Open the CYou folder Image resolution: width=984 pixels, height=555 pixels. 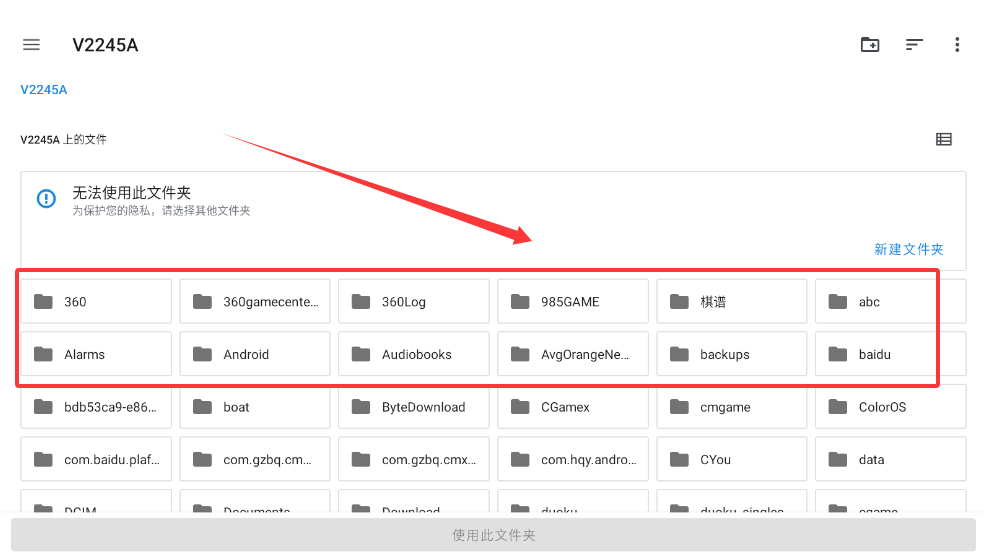(732, 460)
